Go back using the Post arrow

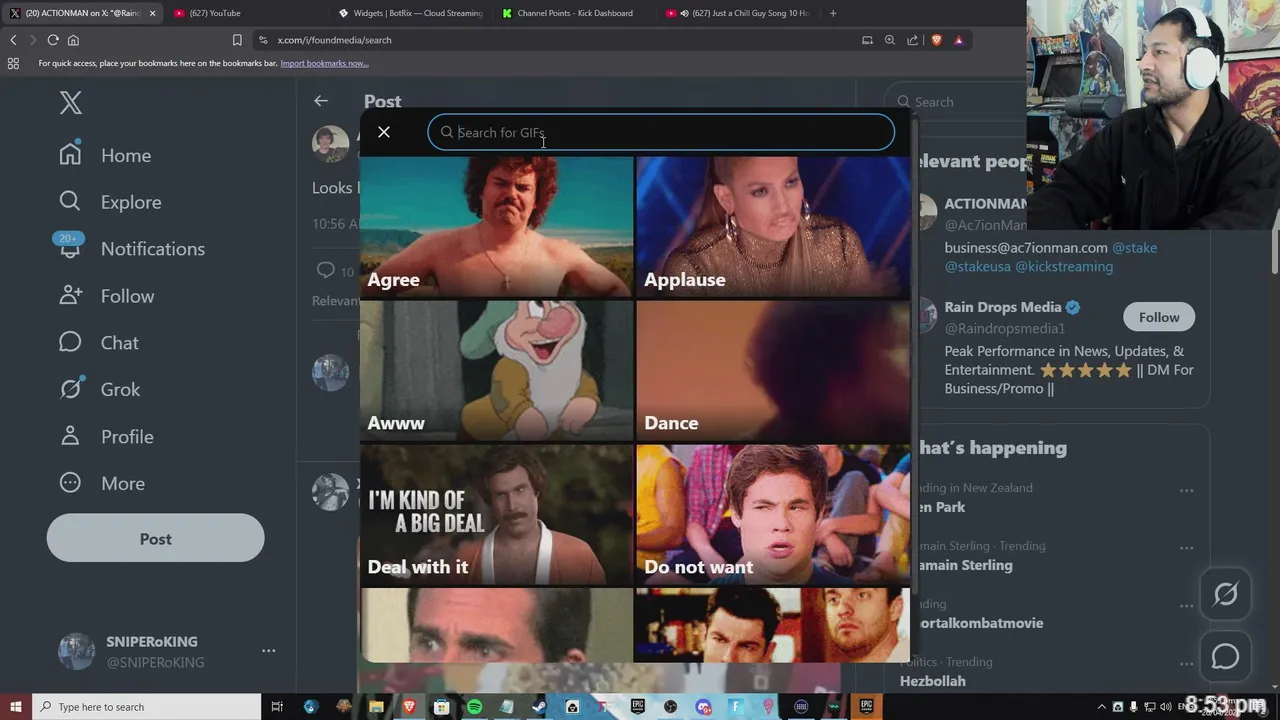point(321,101)
